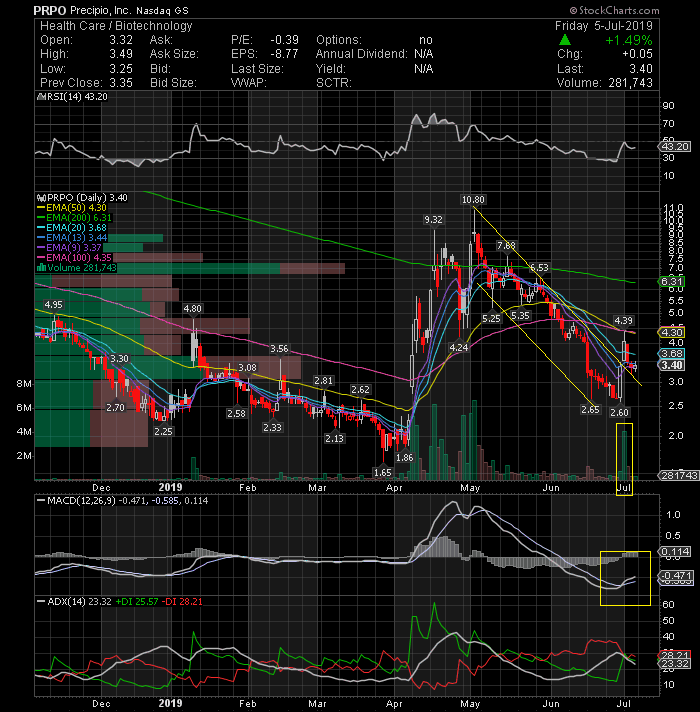Select the header Volume value 281,743

click(x=629, y=83)
